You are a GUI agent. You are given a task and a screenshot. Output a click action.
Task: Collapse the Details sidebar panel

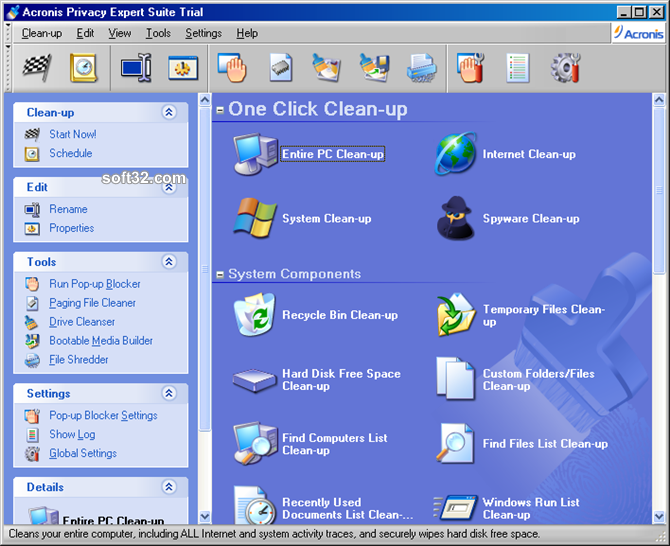click(x=169, y=487)
